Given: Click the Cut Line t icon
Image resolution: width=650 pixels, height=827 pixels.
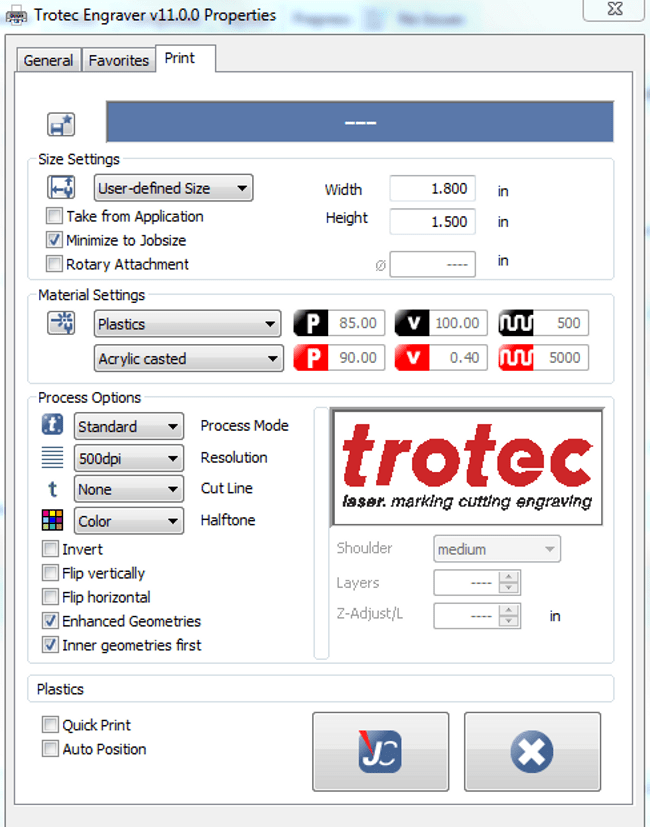Looking at the screenshot, I should click(52, 489).
